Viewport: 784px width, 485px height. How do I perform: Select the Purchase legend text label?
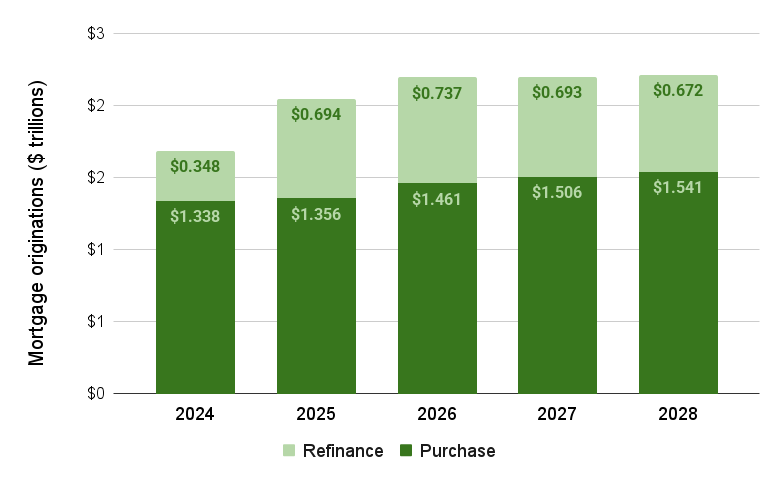pyautogui.click(x=457, y=451)
